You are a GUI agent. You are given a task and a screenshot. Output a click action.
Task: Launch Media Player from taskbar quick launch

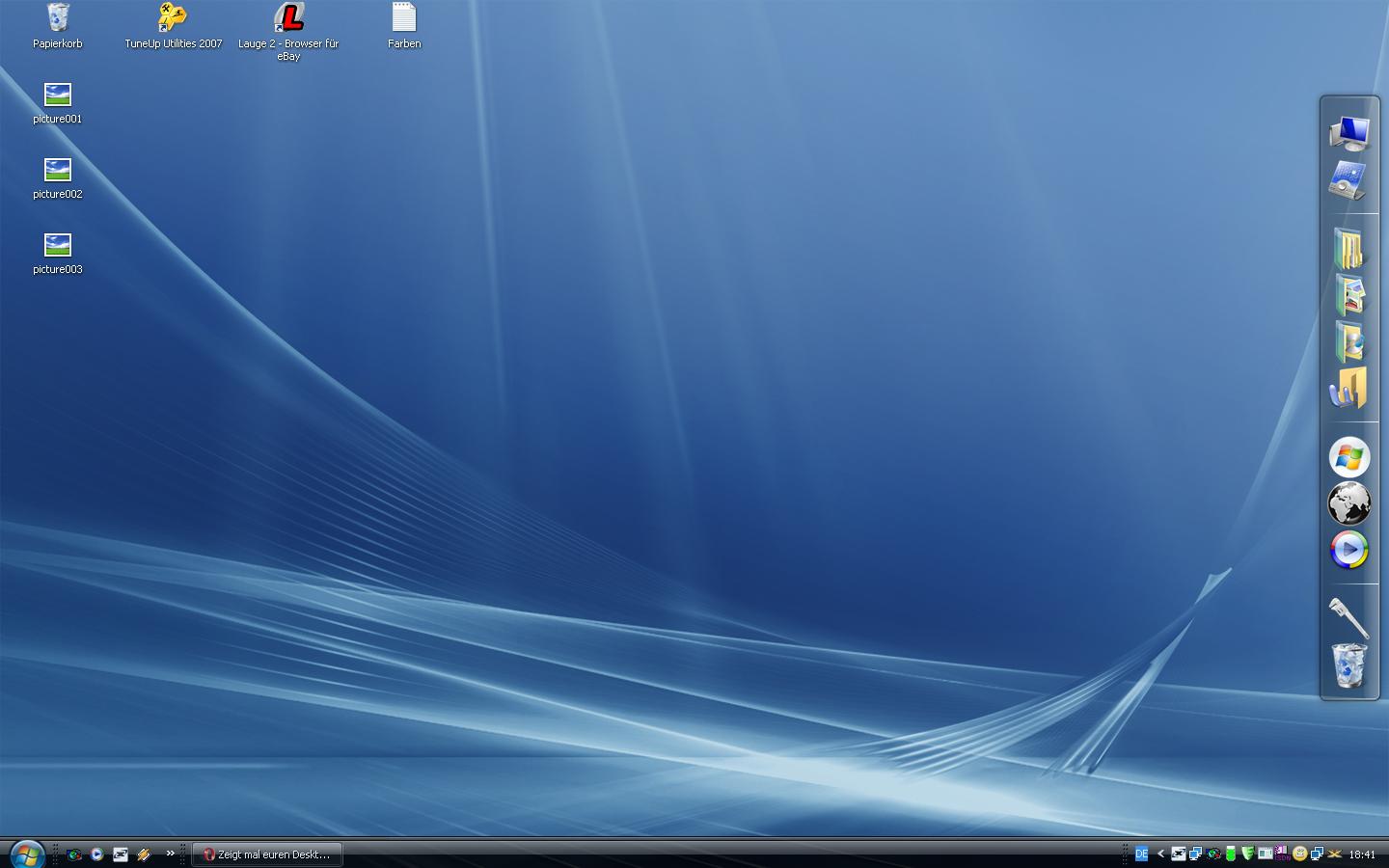point(97,854)
